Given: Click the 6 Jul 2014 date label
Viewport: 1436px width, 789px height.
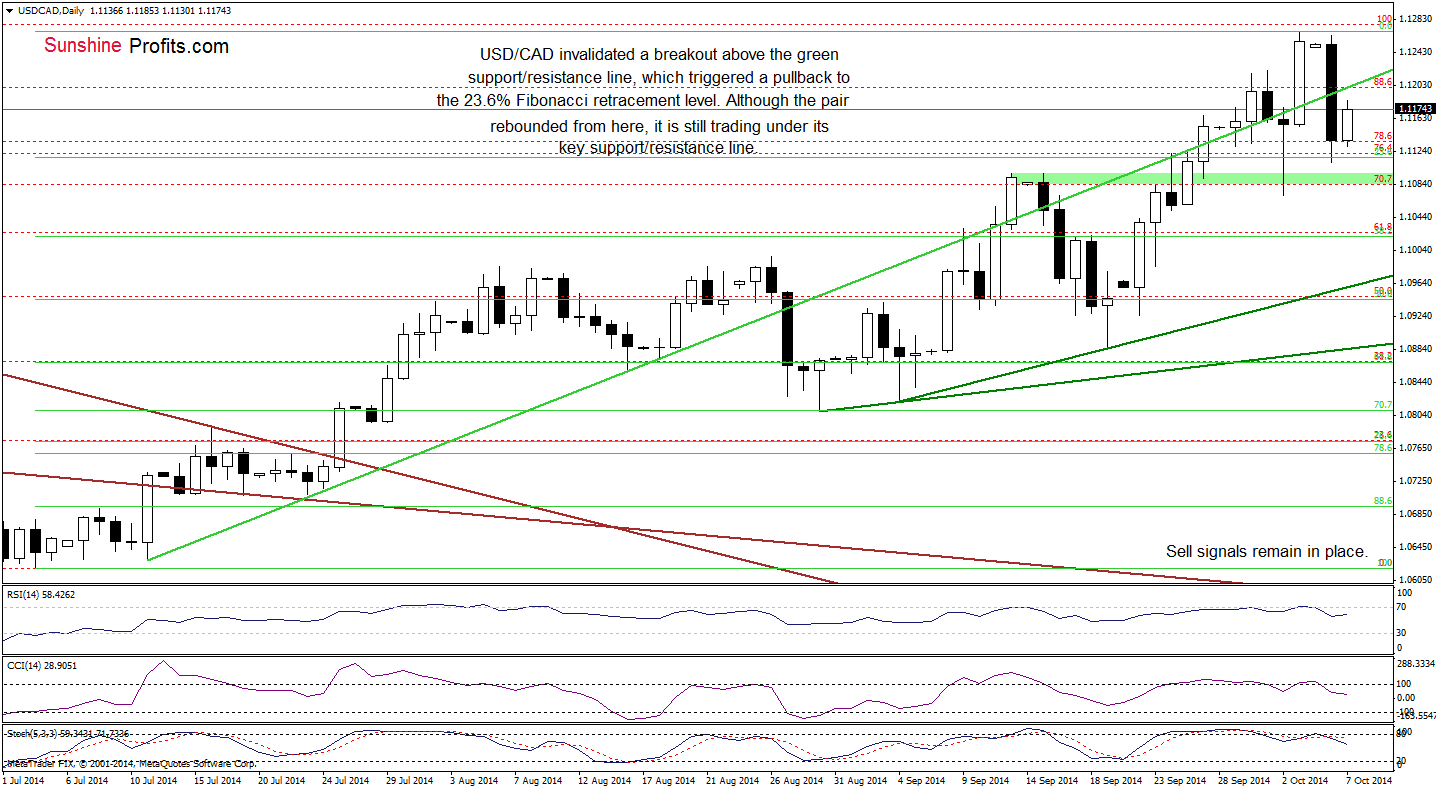Looking at the screenshot, I should pyautogui.click(x=88, y=780).
